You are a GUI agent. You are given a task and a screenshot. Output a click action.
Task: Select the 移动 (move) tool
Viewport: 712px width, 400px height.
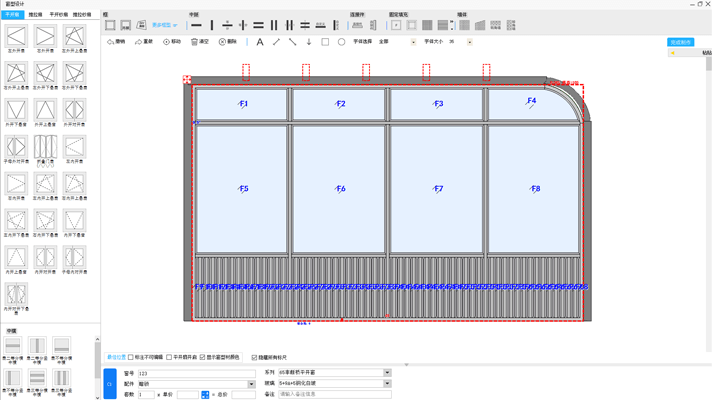click(x=172, y=42)
